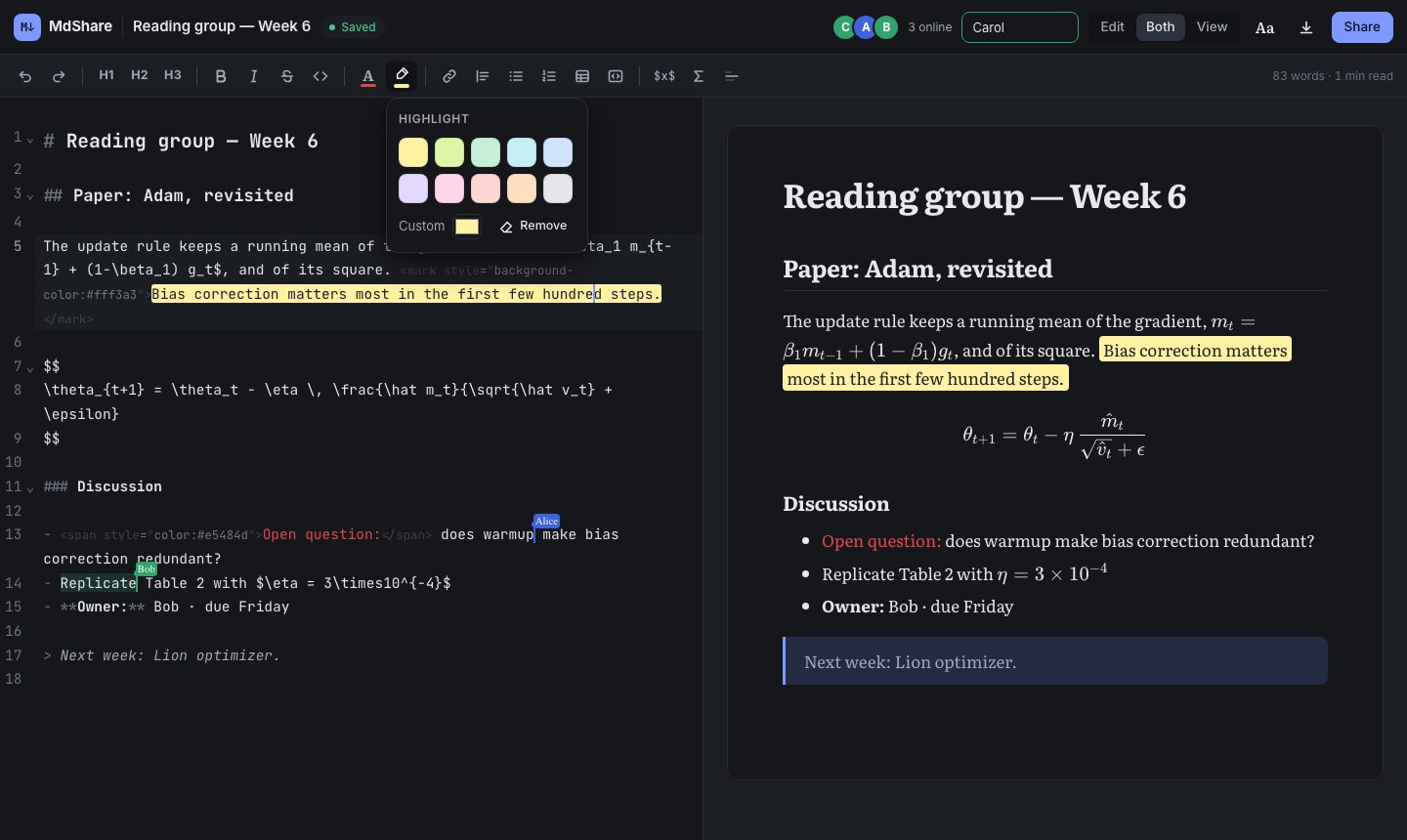
Task: Click the document title in header
Action: coord(222,26)
